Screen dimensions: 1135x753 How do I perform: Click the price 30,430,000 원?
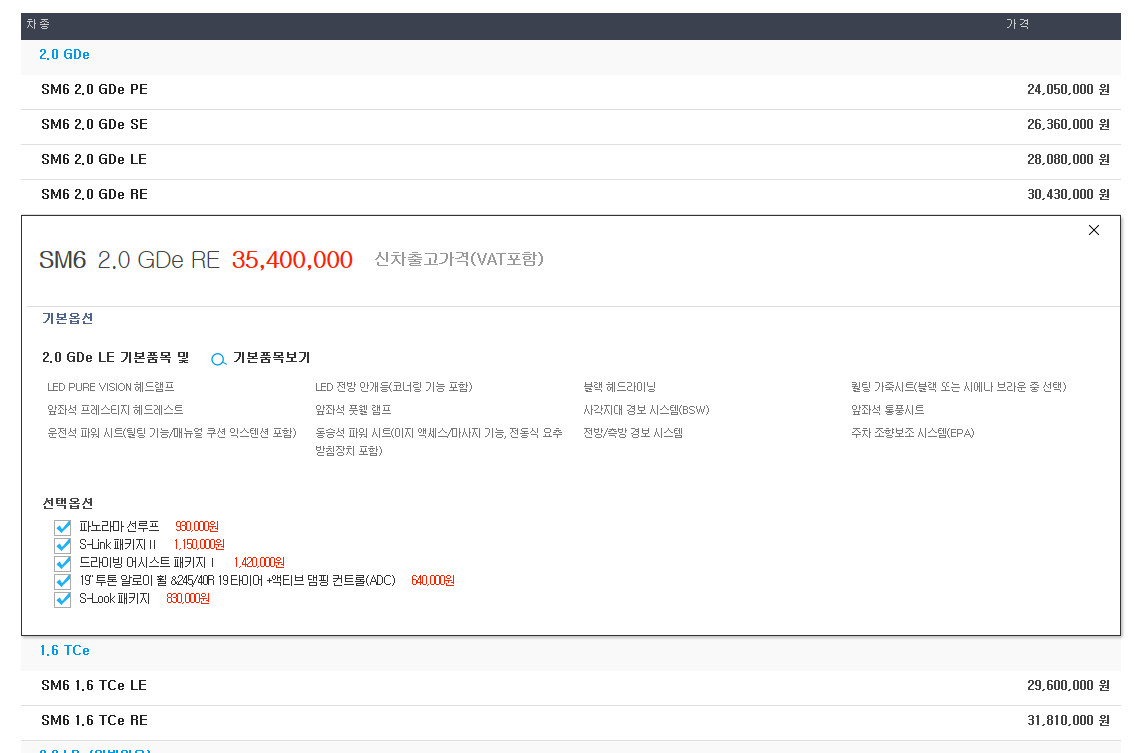point(1068,195)
